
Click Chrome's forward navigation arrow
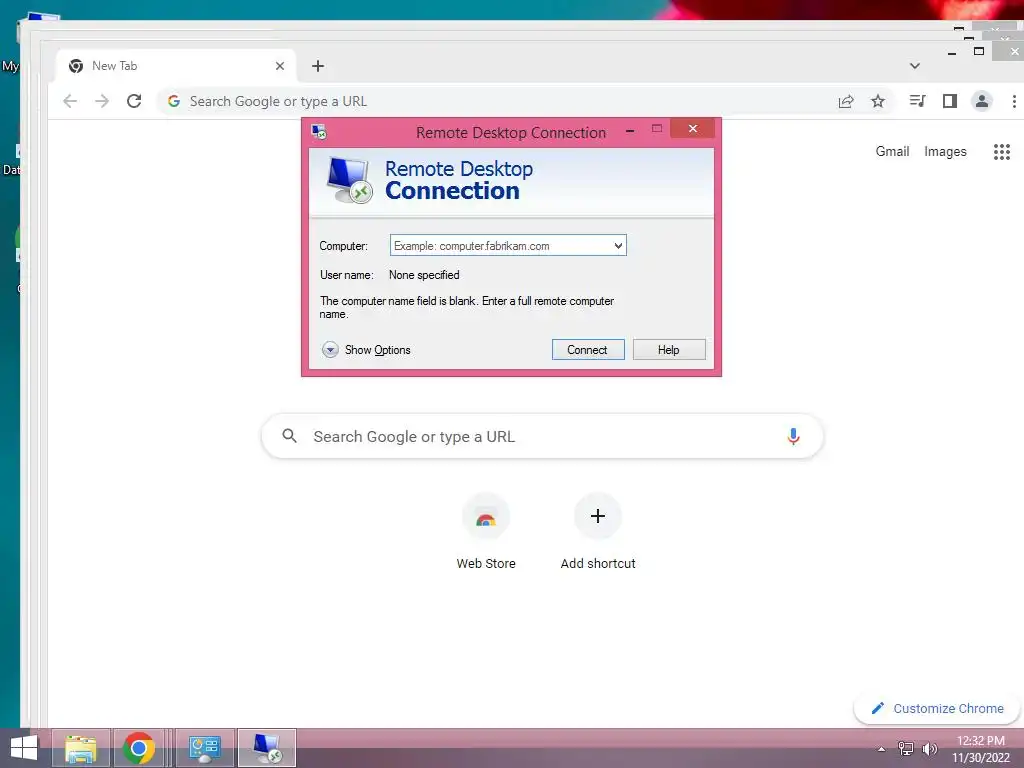coord(102,101)
